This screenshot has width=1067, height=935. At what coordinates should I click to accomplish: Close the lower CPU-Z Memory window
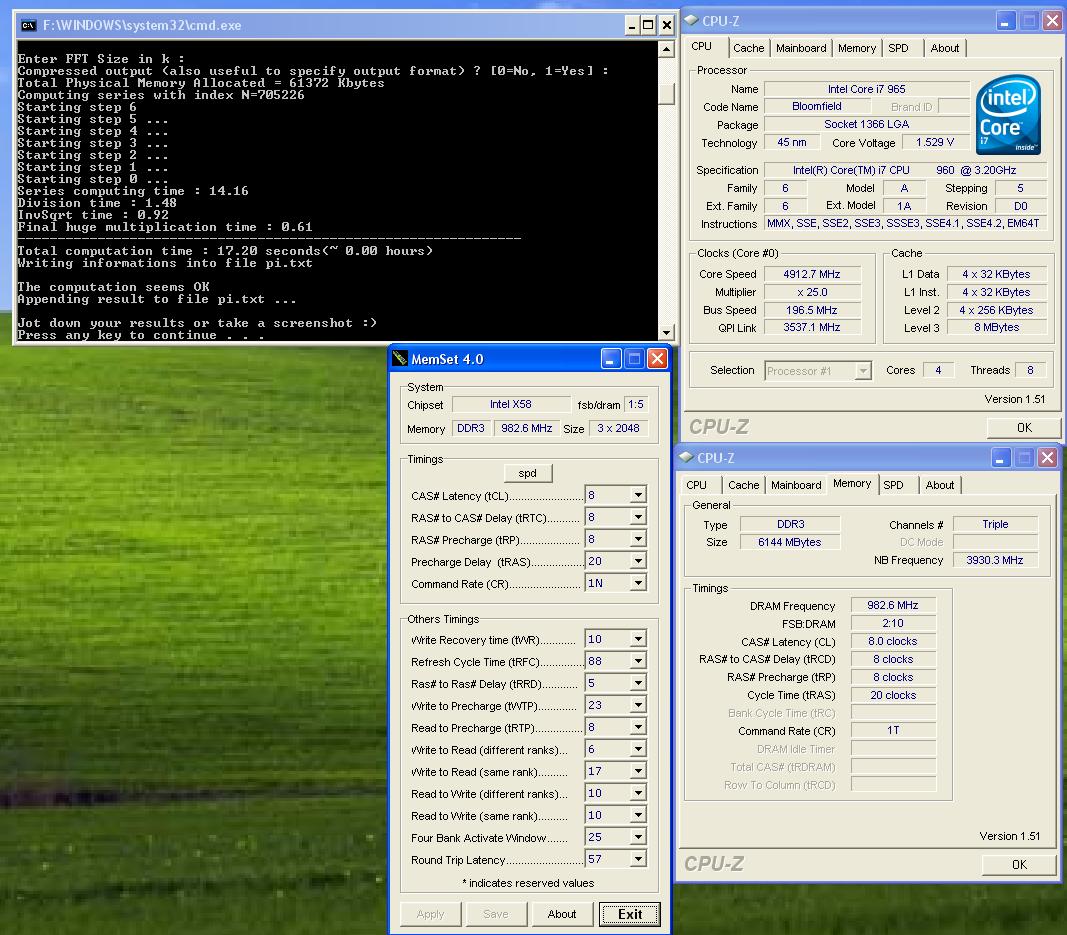(1047, 457)
